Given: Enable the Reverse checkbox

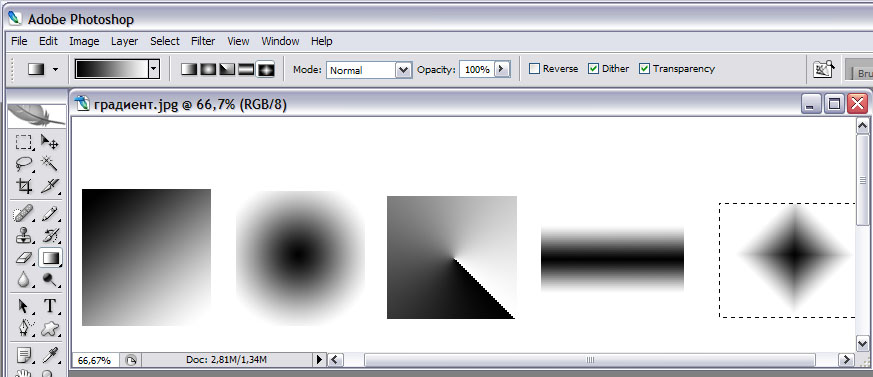Looking at the screenshot, I should click(534, 69).
